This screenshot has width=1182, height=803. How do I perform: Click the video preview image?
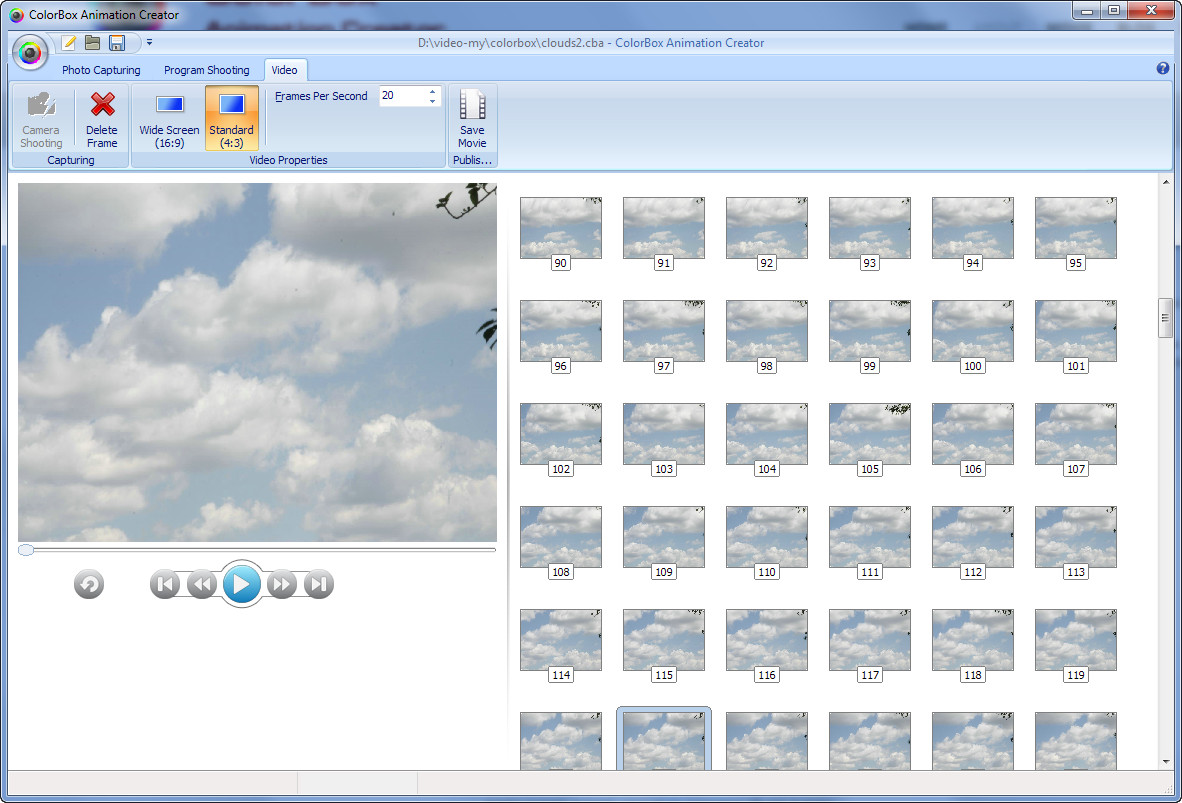coord(257,362)
